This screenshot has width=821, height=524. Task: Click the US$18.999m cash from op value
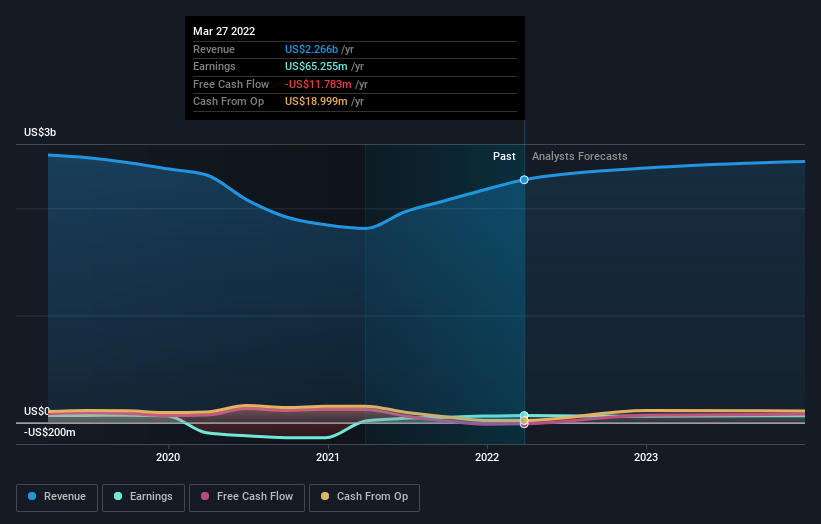coord(316,102)
